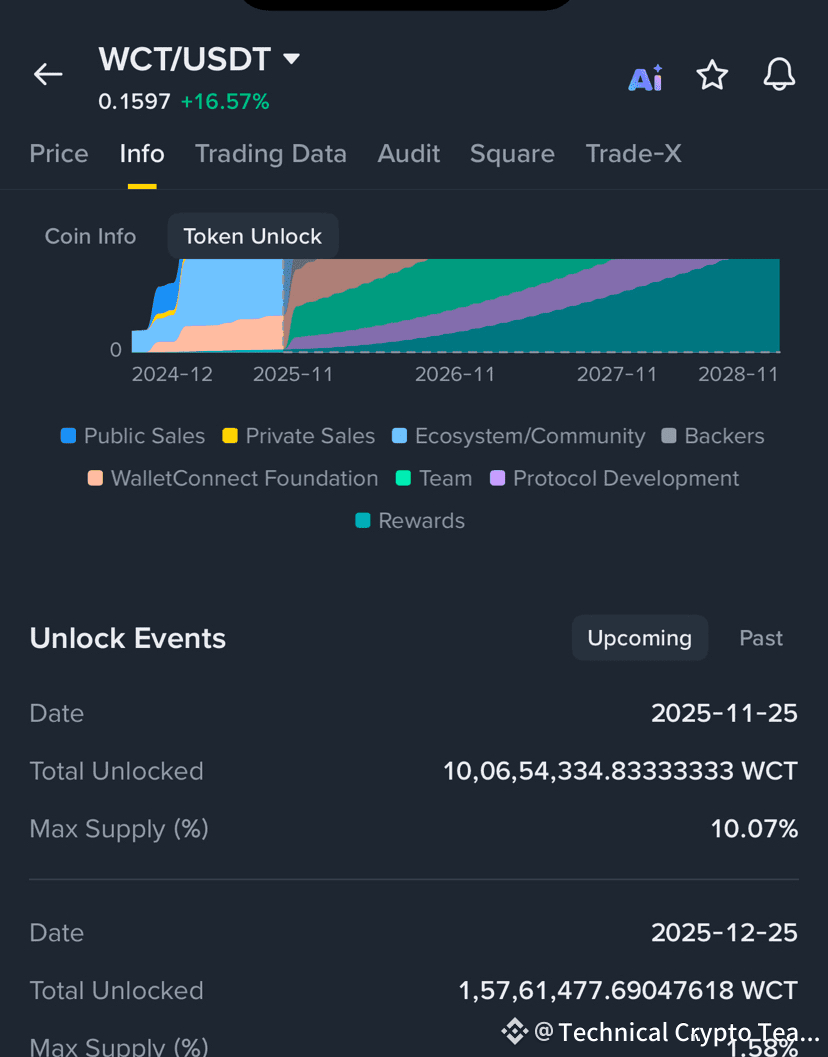Select Upcoming unlock events
The image size is (828, 1057).
pos(640,638)
